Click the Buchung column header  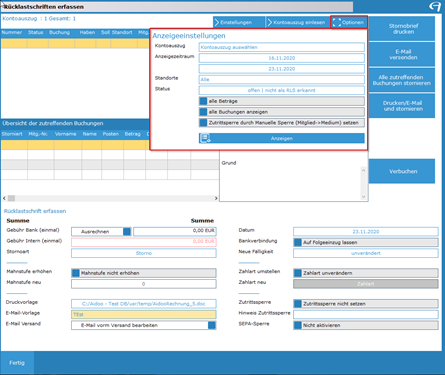[x=60, y=32]
